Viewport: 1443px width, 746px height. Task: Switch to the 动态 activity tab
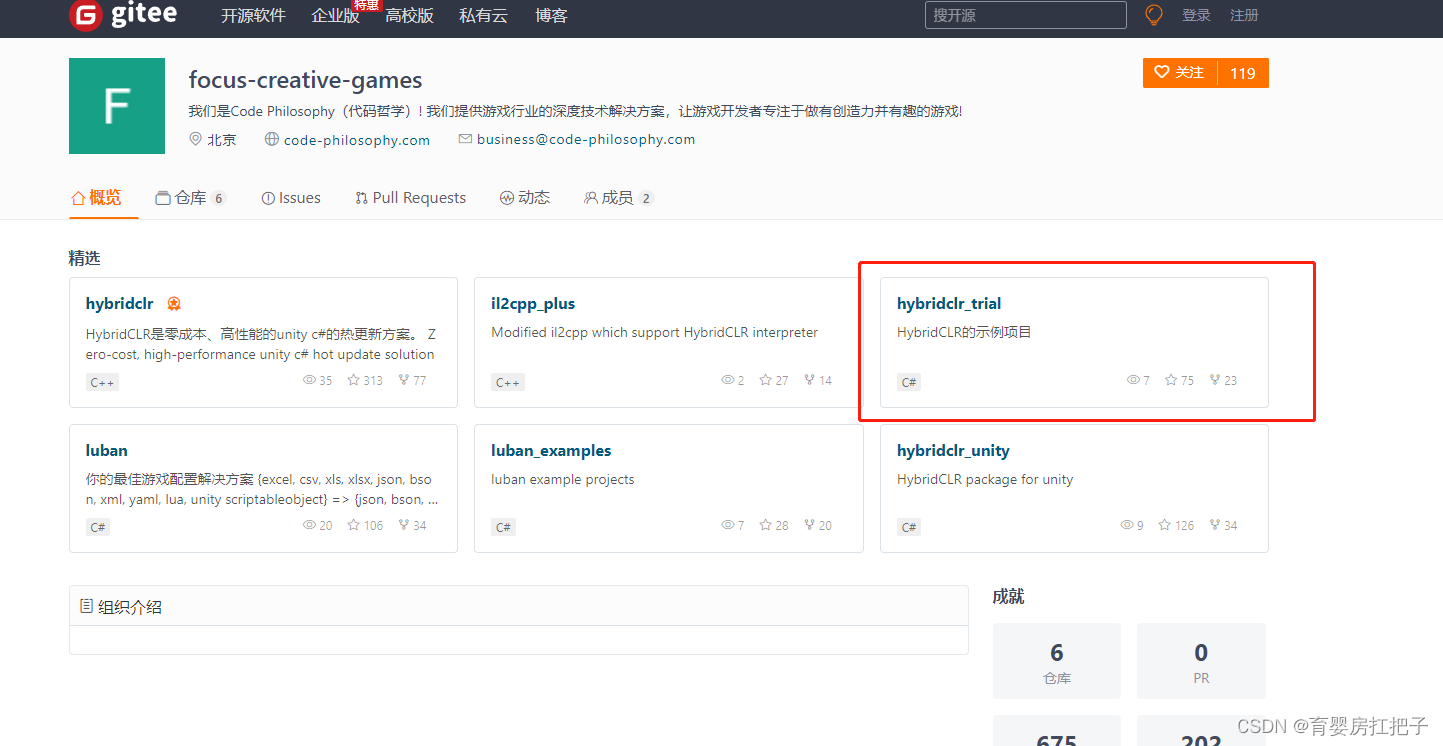525,198
